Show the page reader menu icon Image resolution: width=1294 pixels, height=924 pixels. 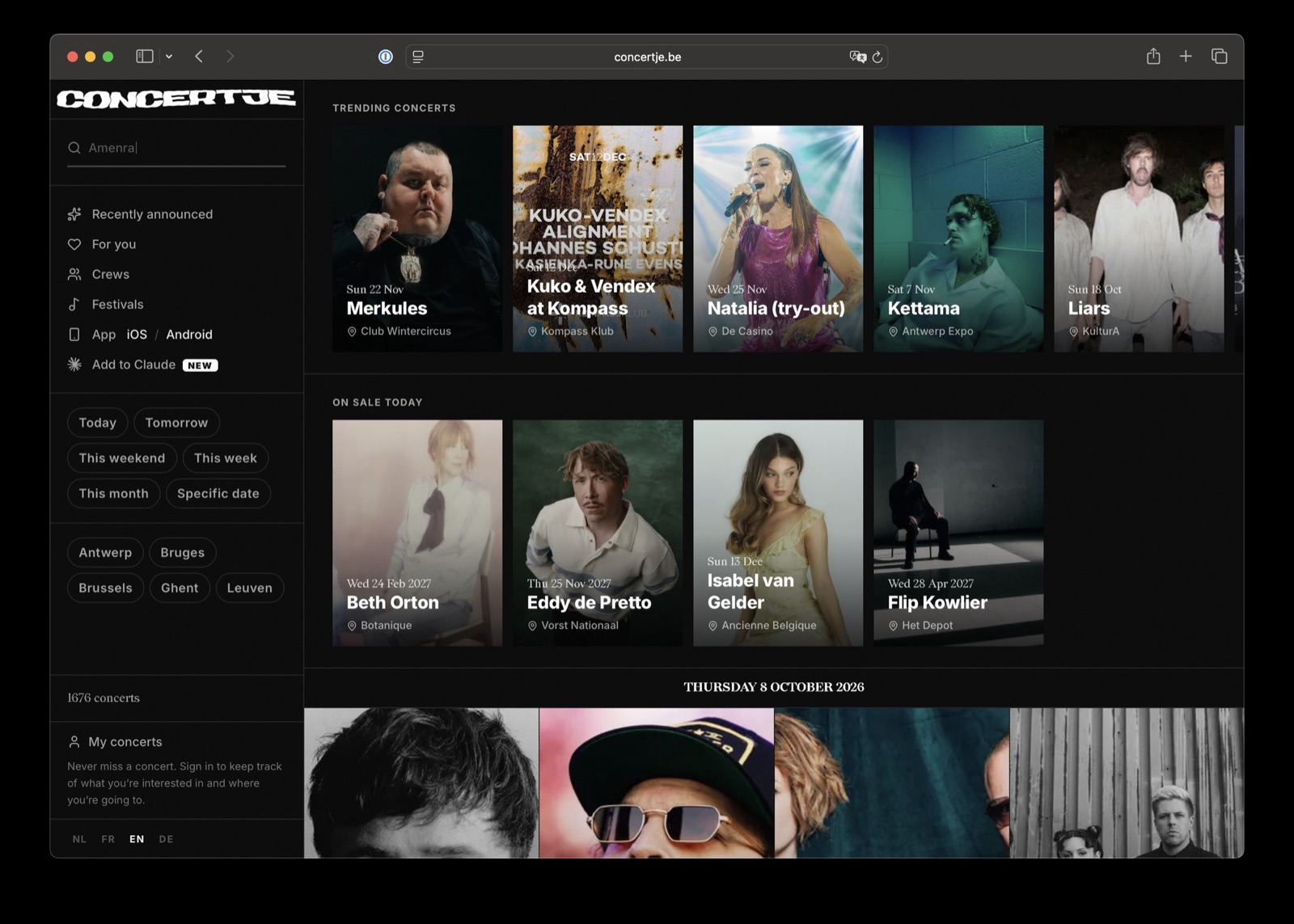pos(418,57)
